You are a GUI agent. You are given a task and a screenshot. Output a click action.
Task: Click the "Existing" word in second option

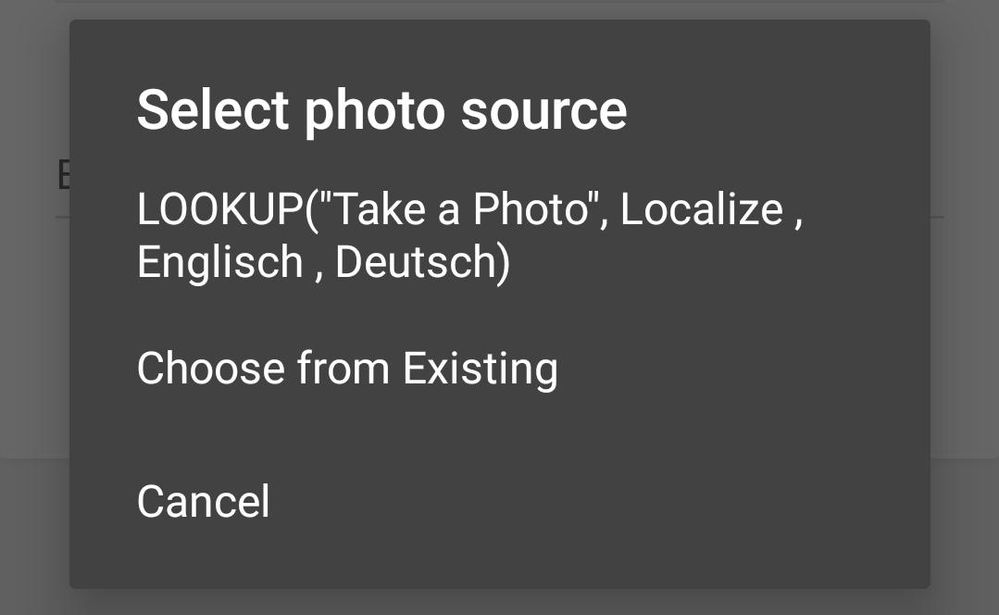[480, 368]
